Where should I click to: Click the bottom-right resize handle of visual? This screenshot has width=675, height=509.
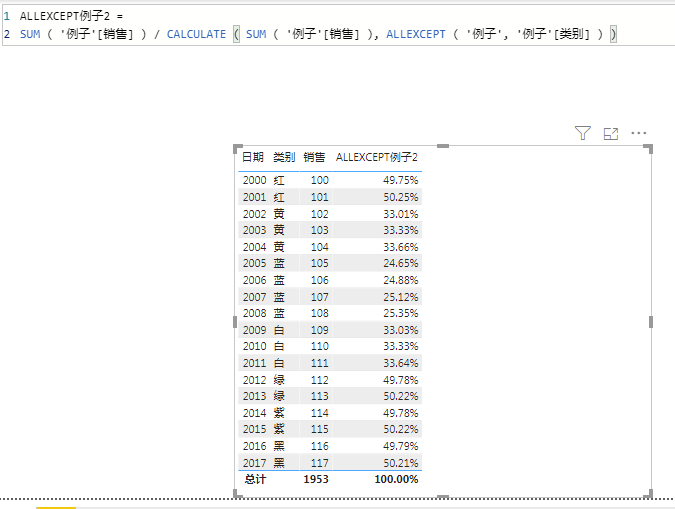click(649, 494)
